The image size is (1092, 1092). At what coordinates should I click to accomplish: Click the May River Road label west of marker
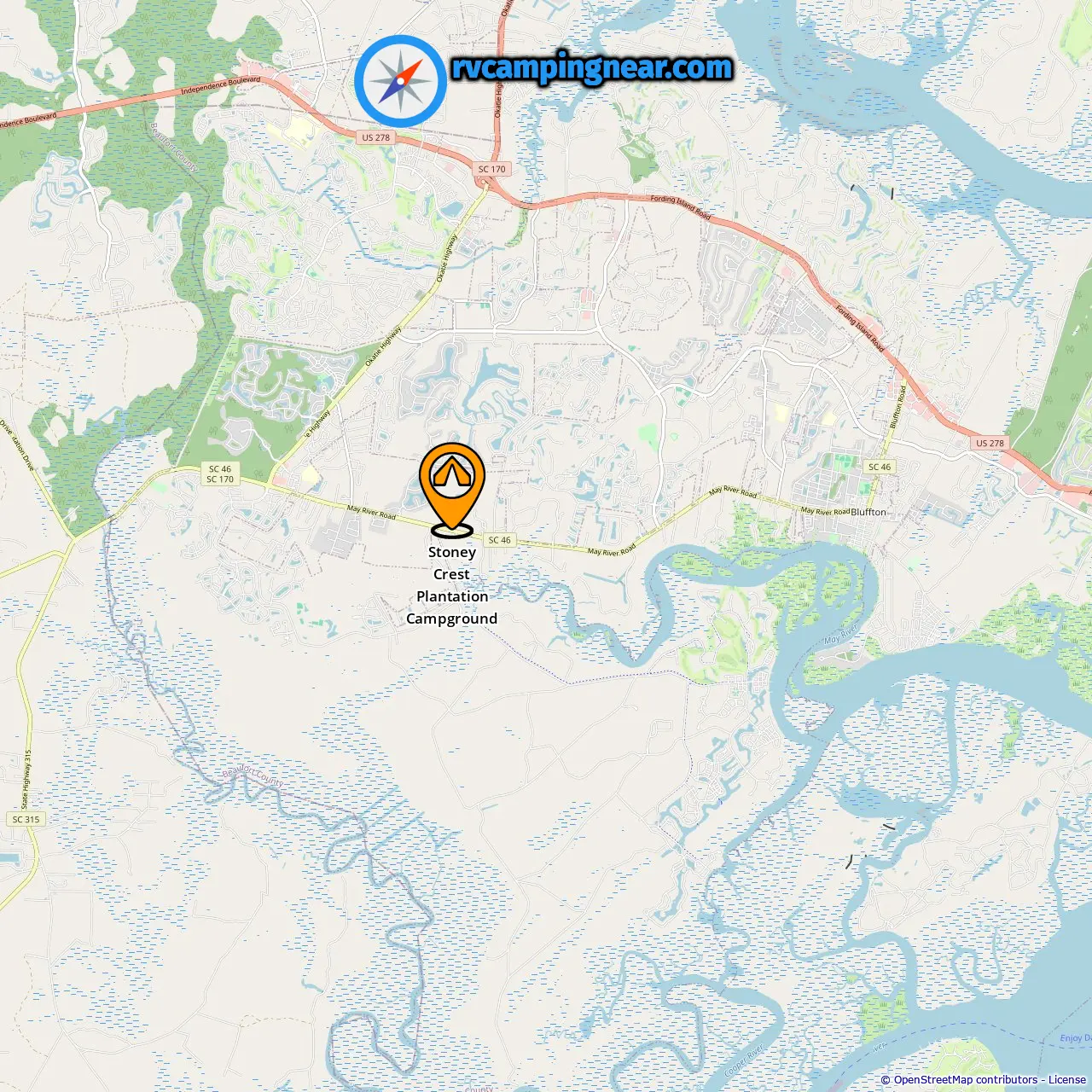tap(372, 512)
